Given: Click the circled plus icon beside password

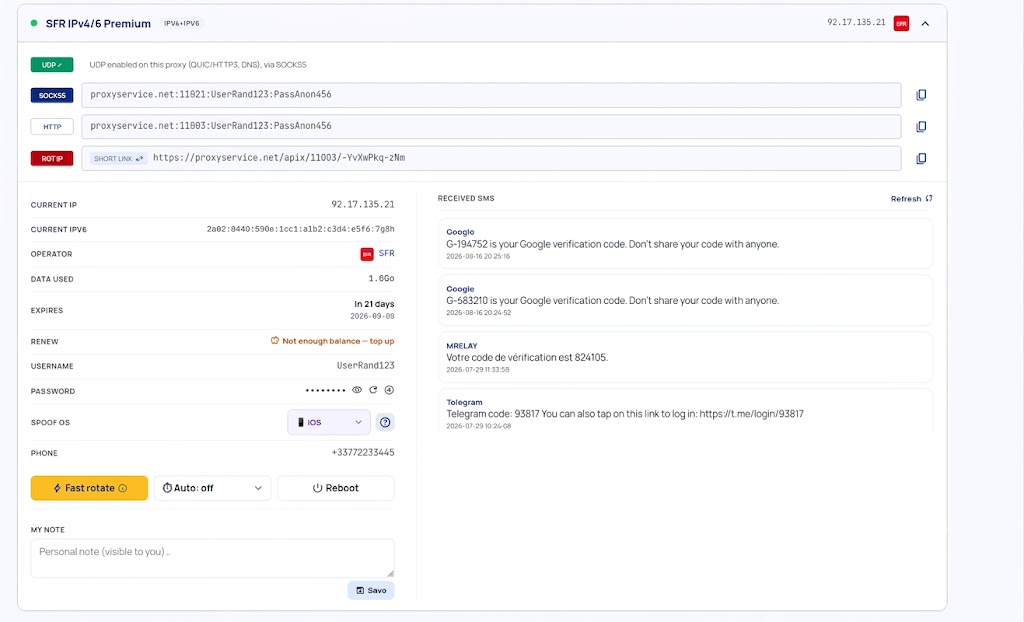Looking at the screenshot, I should tap(389, 390).
